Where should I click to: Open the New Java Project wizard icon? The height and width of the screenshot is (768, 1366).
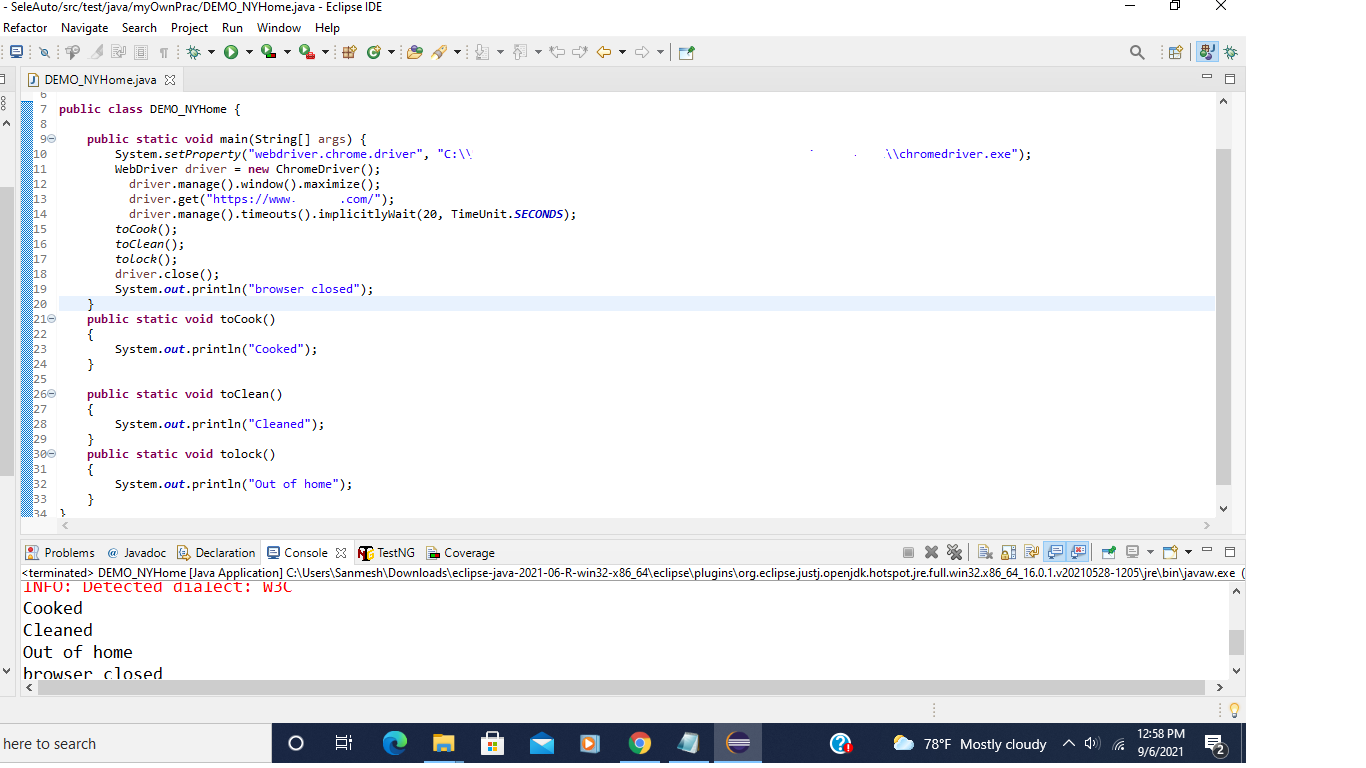tap(349, 52)
